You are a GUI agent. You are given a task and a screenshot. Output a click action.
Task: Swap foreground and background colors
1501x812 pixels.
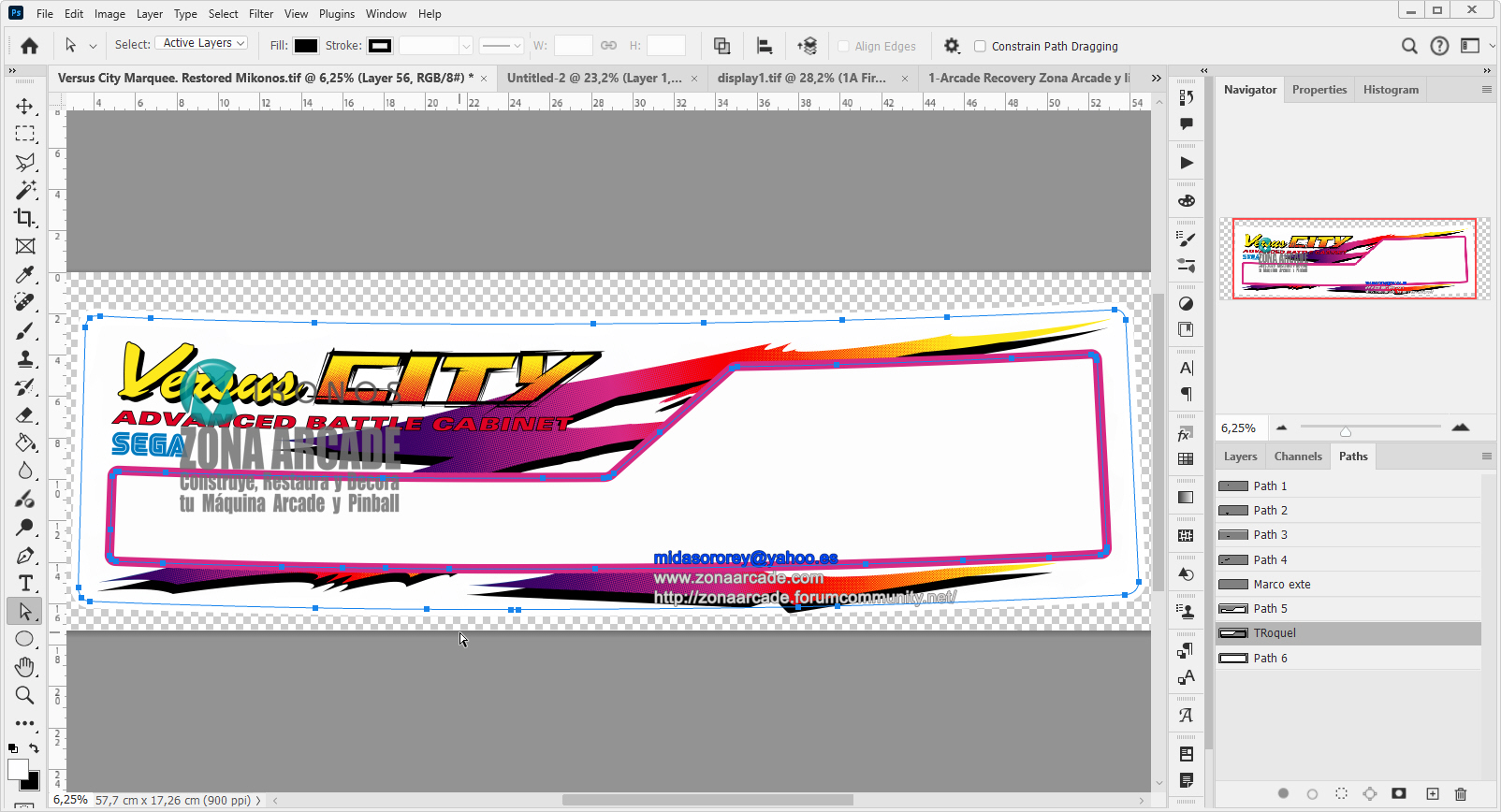35,747
